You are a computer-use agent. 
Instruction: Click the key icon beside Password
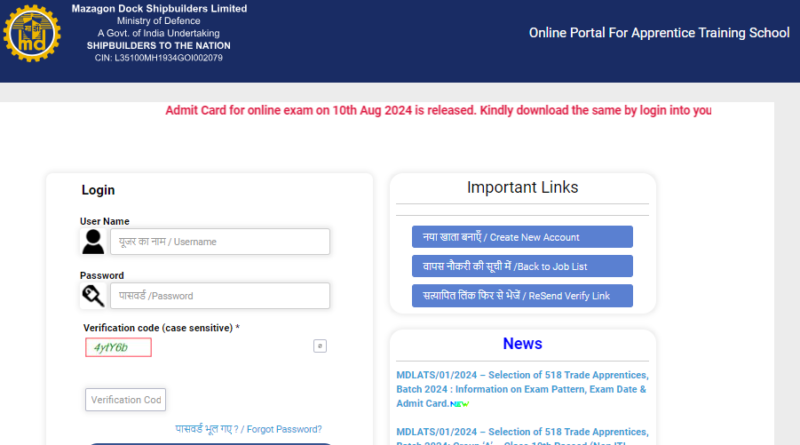point(93,296)
